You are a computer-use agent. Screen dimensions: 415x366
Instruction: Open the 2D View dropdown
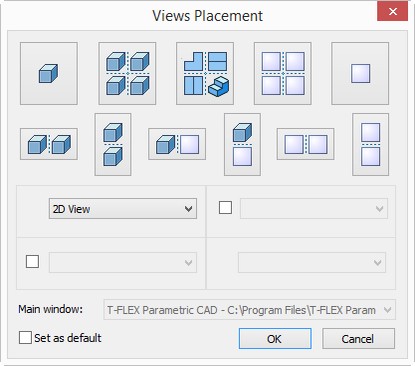[x=123, y=209]
